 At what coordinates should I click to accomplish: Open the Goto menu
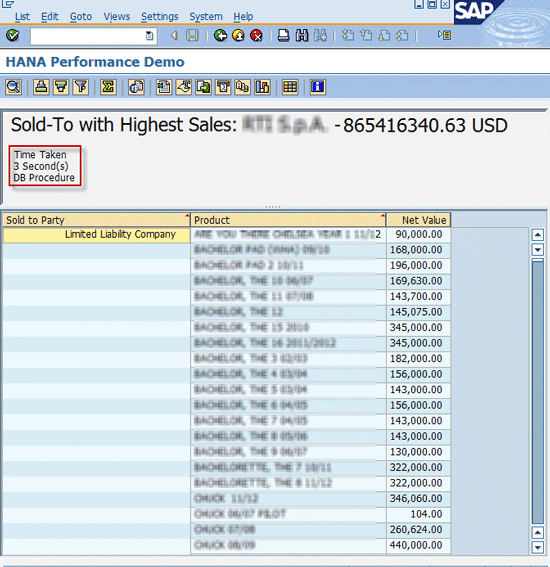tap(81, 17)
